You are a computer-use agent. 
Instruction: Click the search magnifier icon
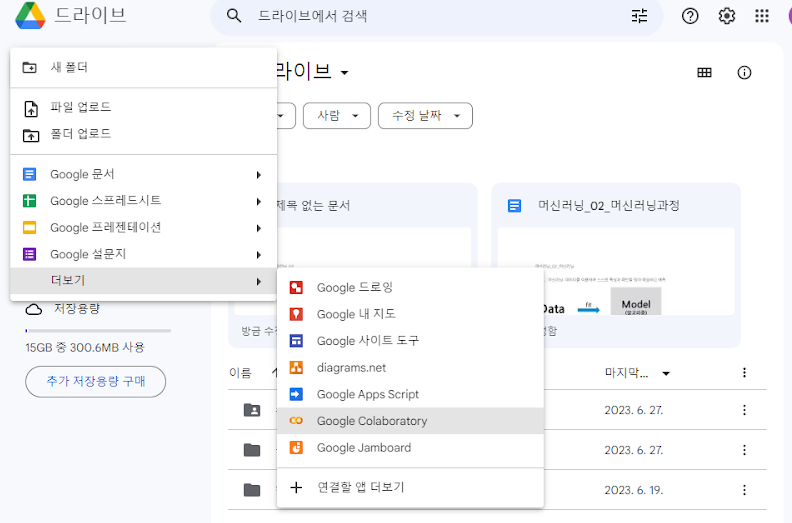click(234, 16)
